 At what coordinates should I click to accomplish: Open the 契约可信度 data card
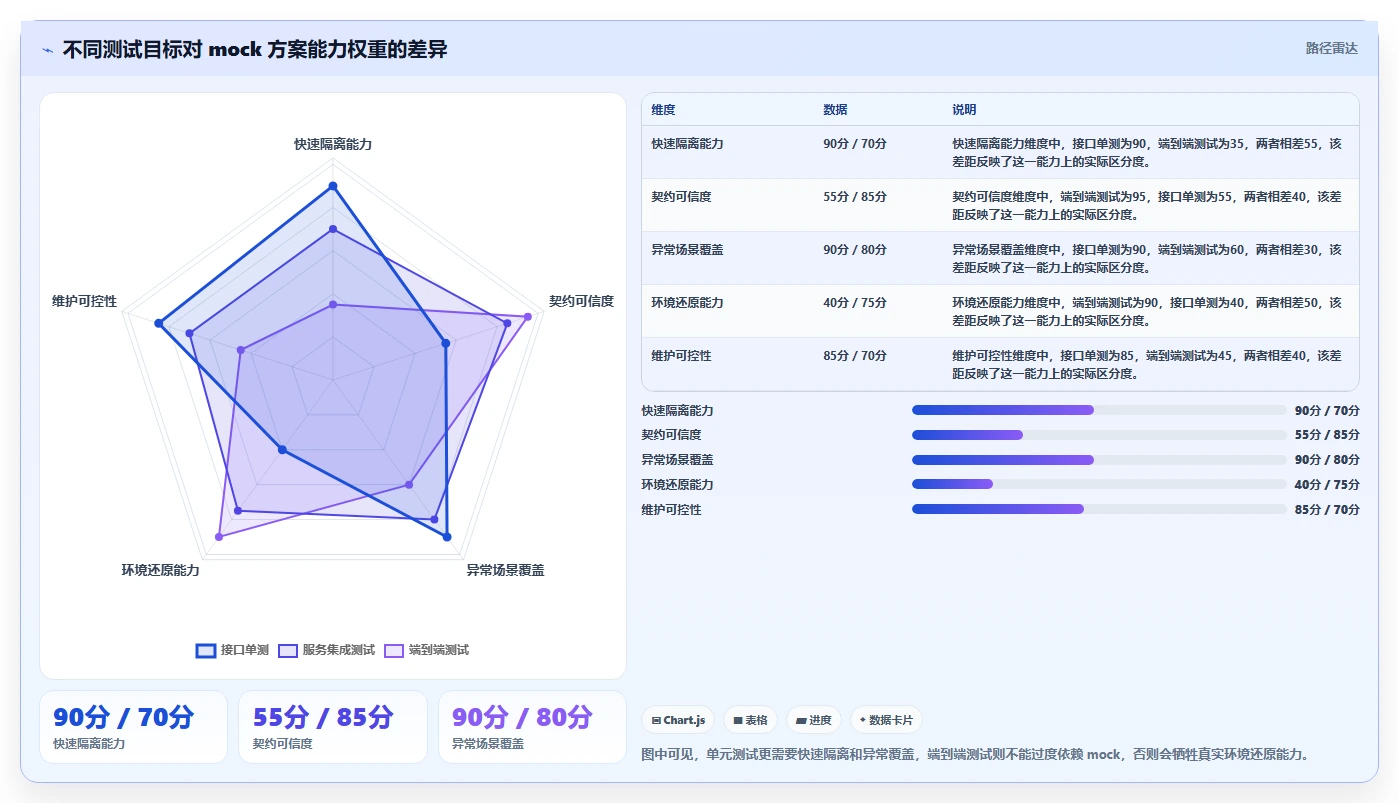point(333,727)
